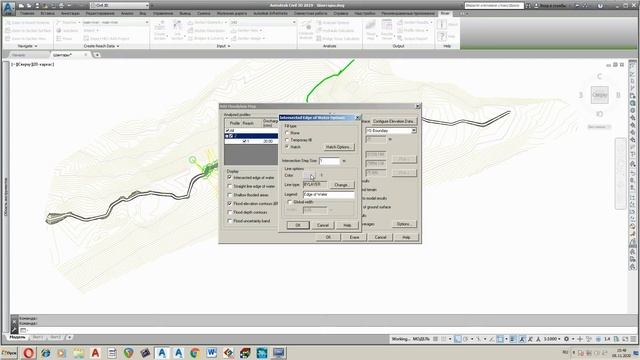Click Erase in the Add Floodplain Map dialog
The image size is (640, 360).
pos(354,237)
